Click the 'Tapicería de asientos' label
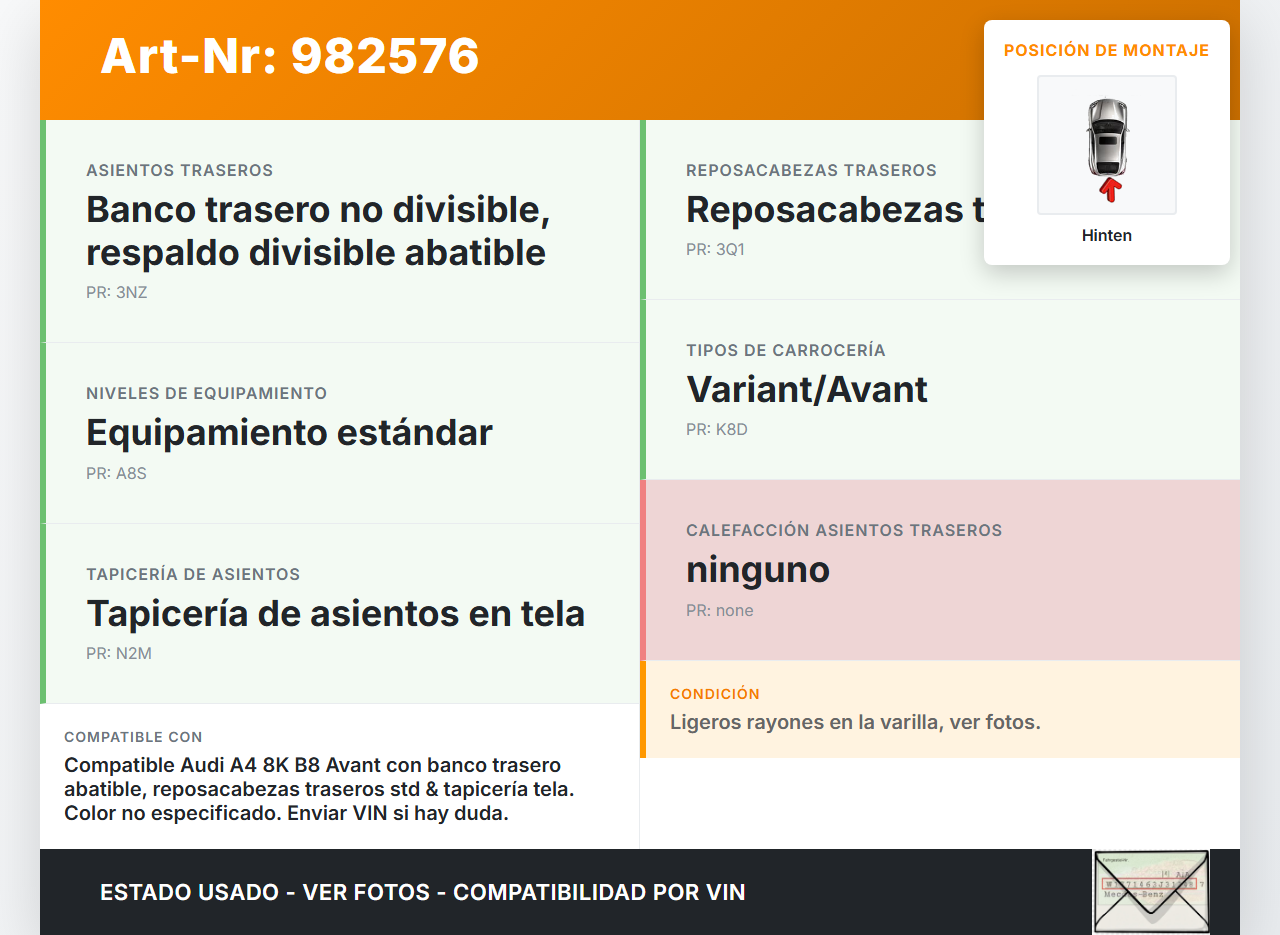1280x935 pixels. (193, 575)
